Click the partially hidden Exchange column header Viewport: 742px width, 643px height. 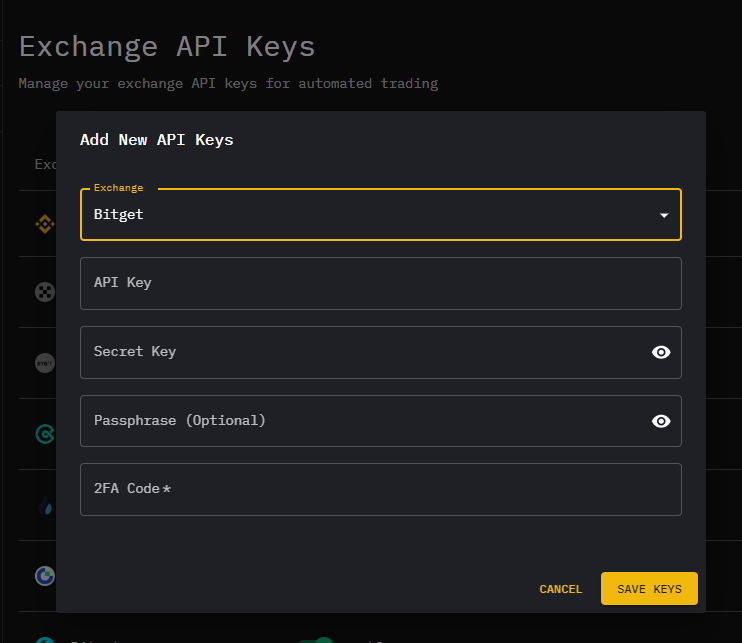[45, 164]
